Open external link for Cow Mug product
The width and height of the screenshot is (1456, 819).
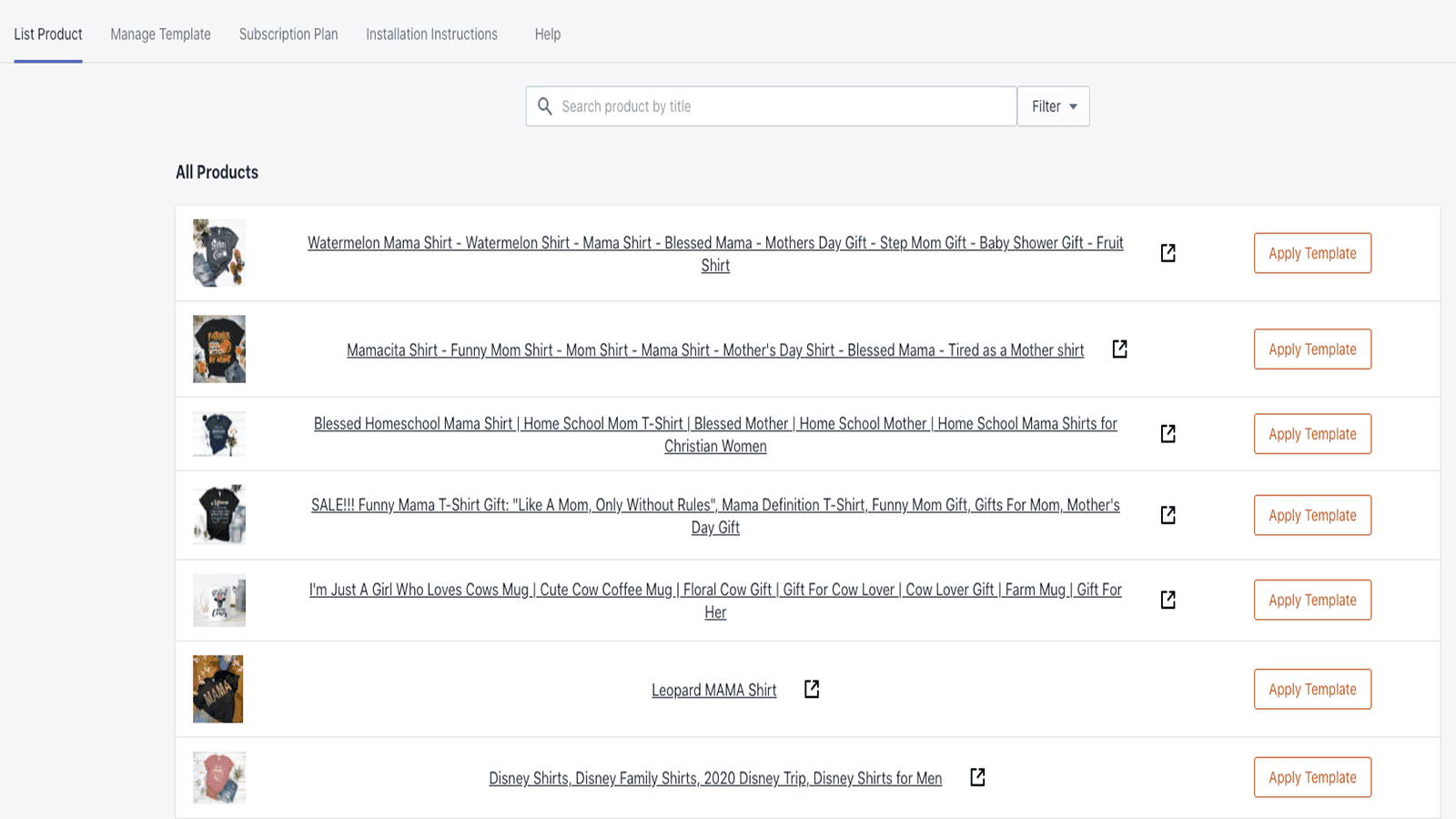pyautogui.click(x=1168, y=600)
